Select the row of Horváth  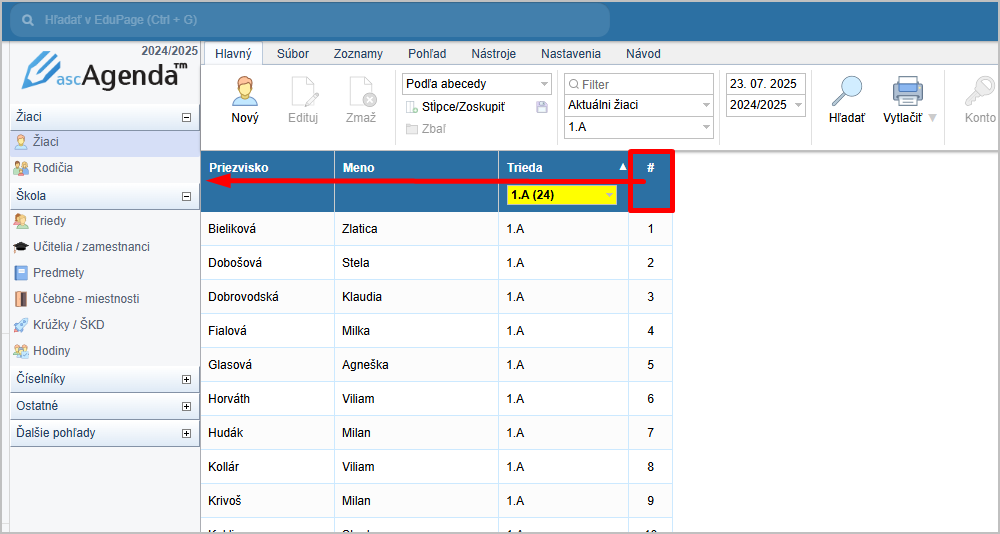click(436, 399)
